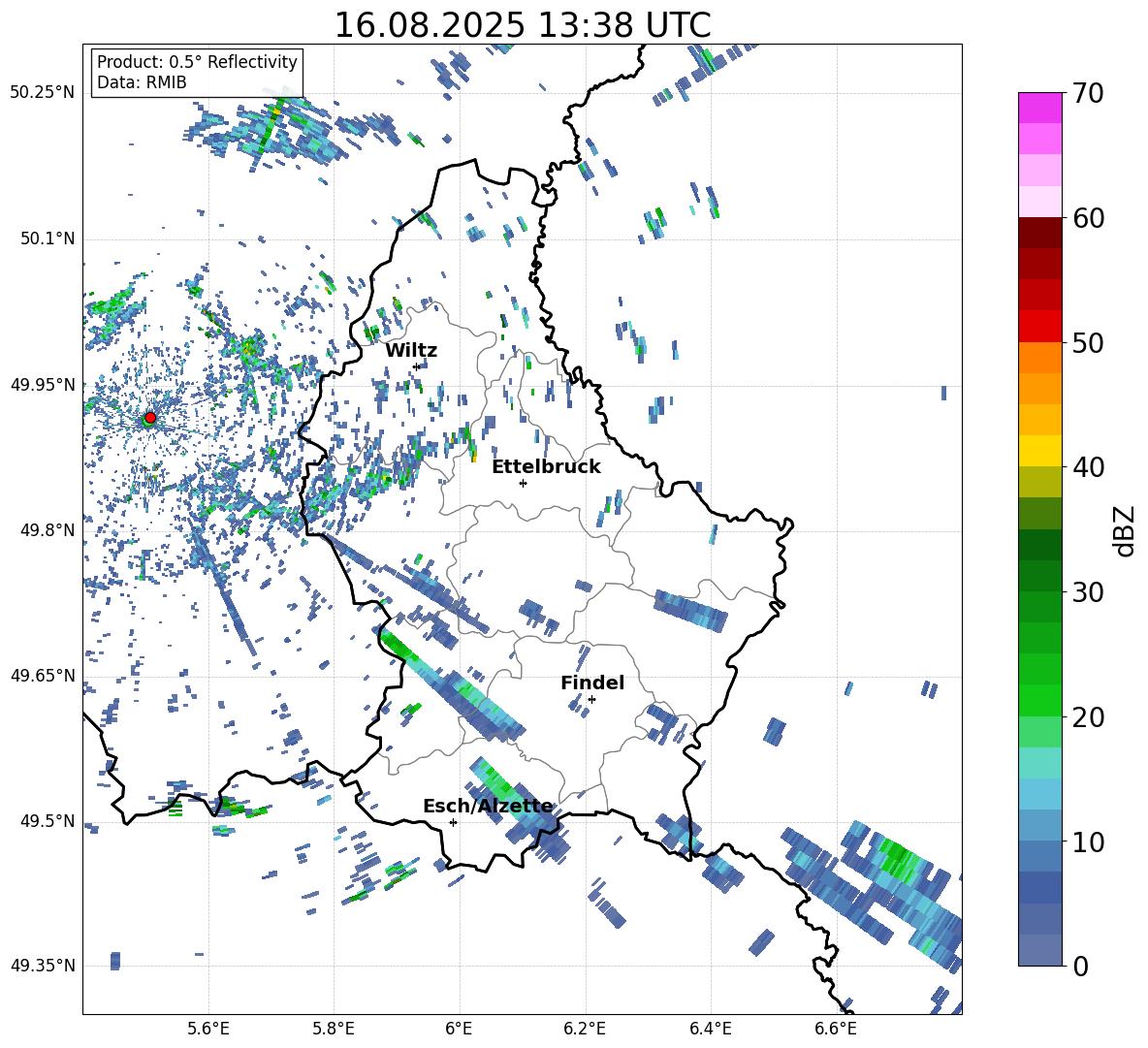The image size is (1148, 1048).
Task: Click the 0 colorbar tick label
Action: click(1080, 966)
